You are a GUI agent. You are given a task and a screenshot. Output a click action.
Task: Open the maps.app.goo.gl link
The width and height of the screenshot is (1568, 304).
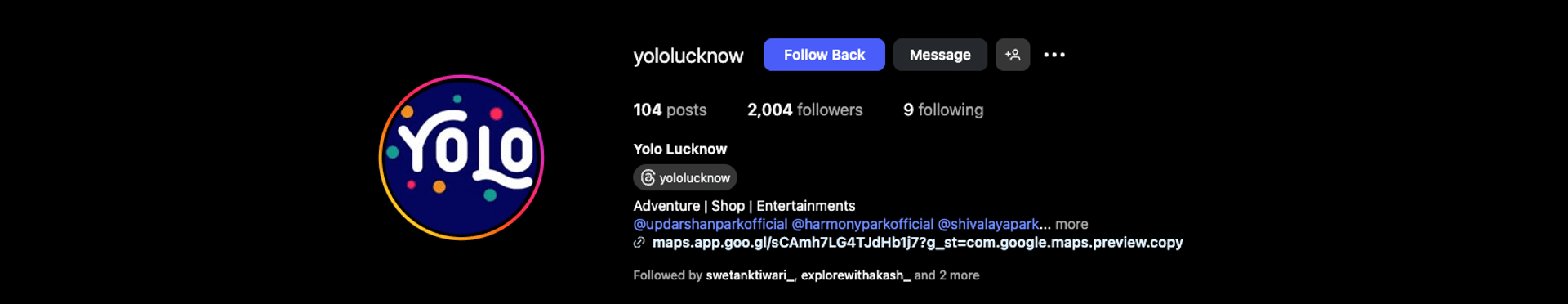pyautogui.click(x=917, y=243)
